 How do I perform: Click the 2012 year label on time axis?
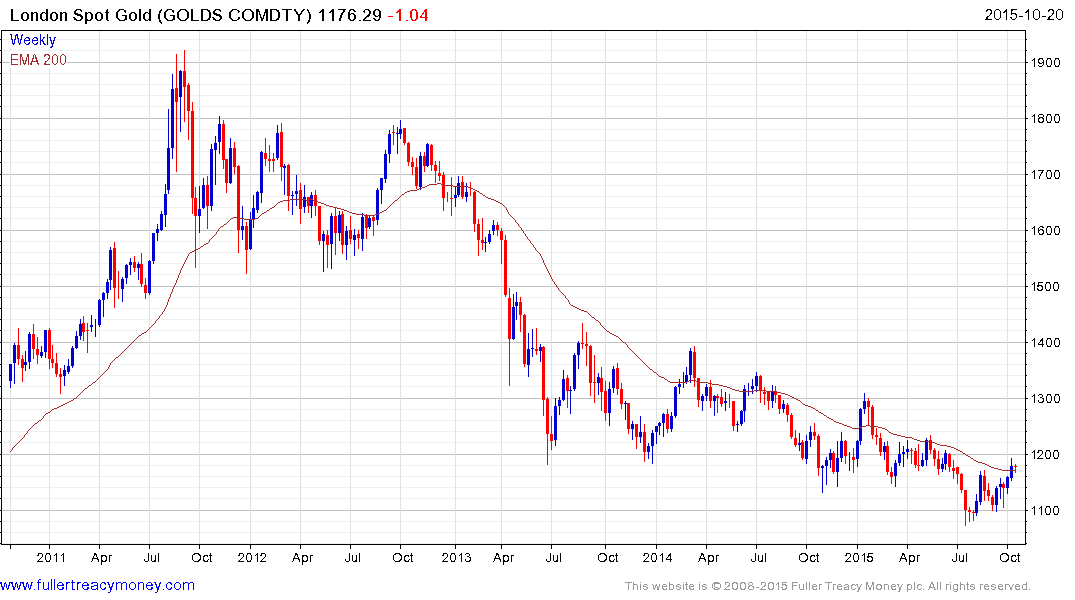point(252,557)
